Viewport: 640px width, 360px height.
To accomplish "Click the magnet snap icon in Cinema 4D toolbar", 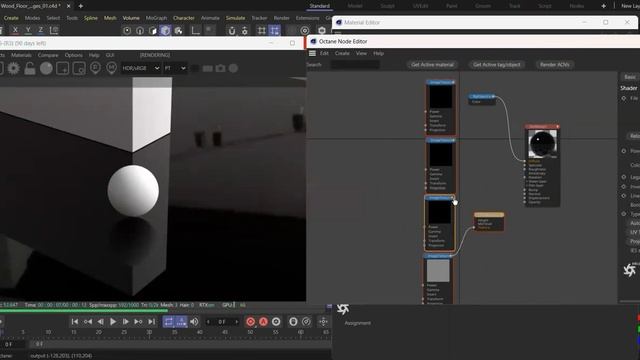I will (231, 31).
